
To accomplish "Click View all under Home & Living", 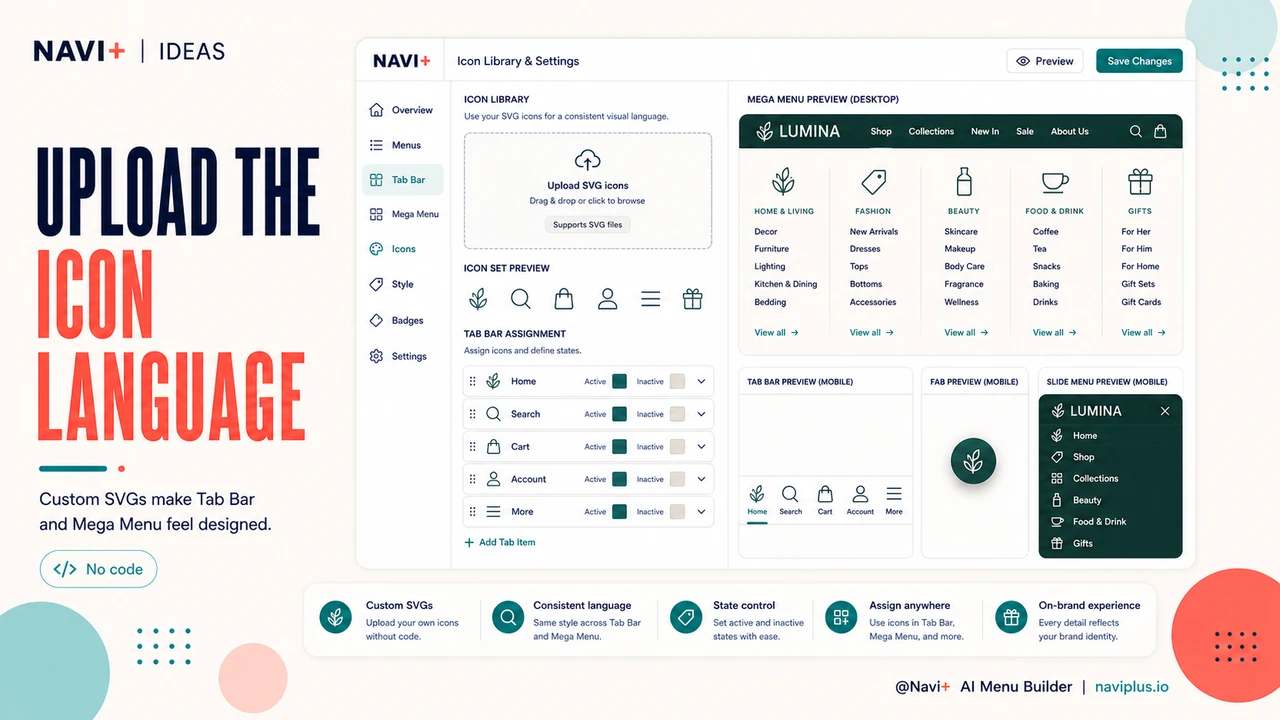I will click(777, 332).
